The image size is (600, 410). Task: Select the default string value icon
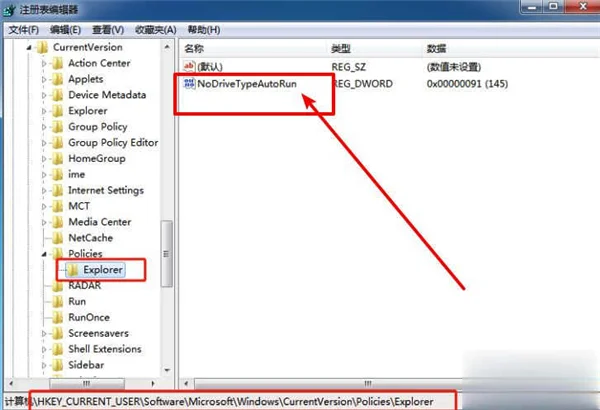(189, 67)
